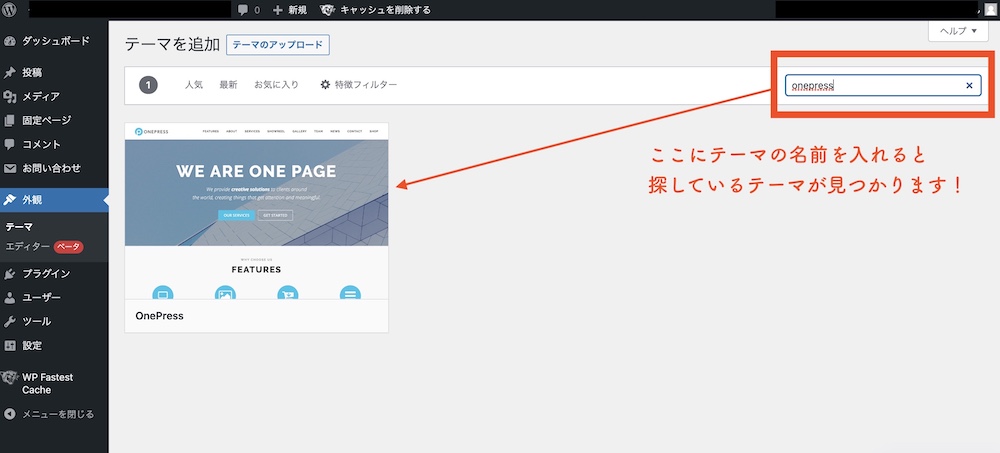
Task: Click the OnePress theme screenshot
Action: pos(256,211)
